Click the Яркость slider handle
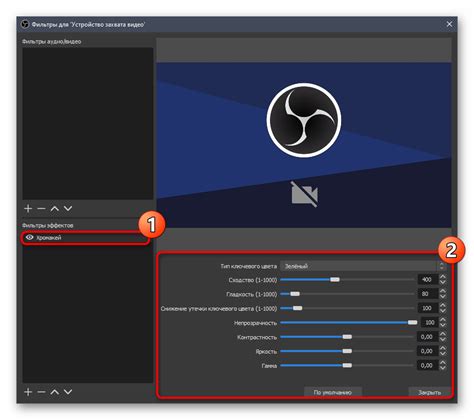The height and width of the screenshot is (420, 474). click(x=347, y=351)
